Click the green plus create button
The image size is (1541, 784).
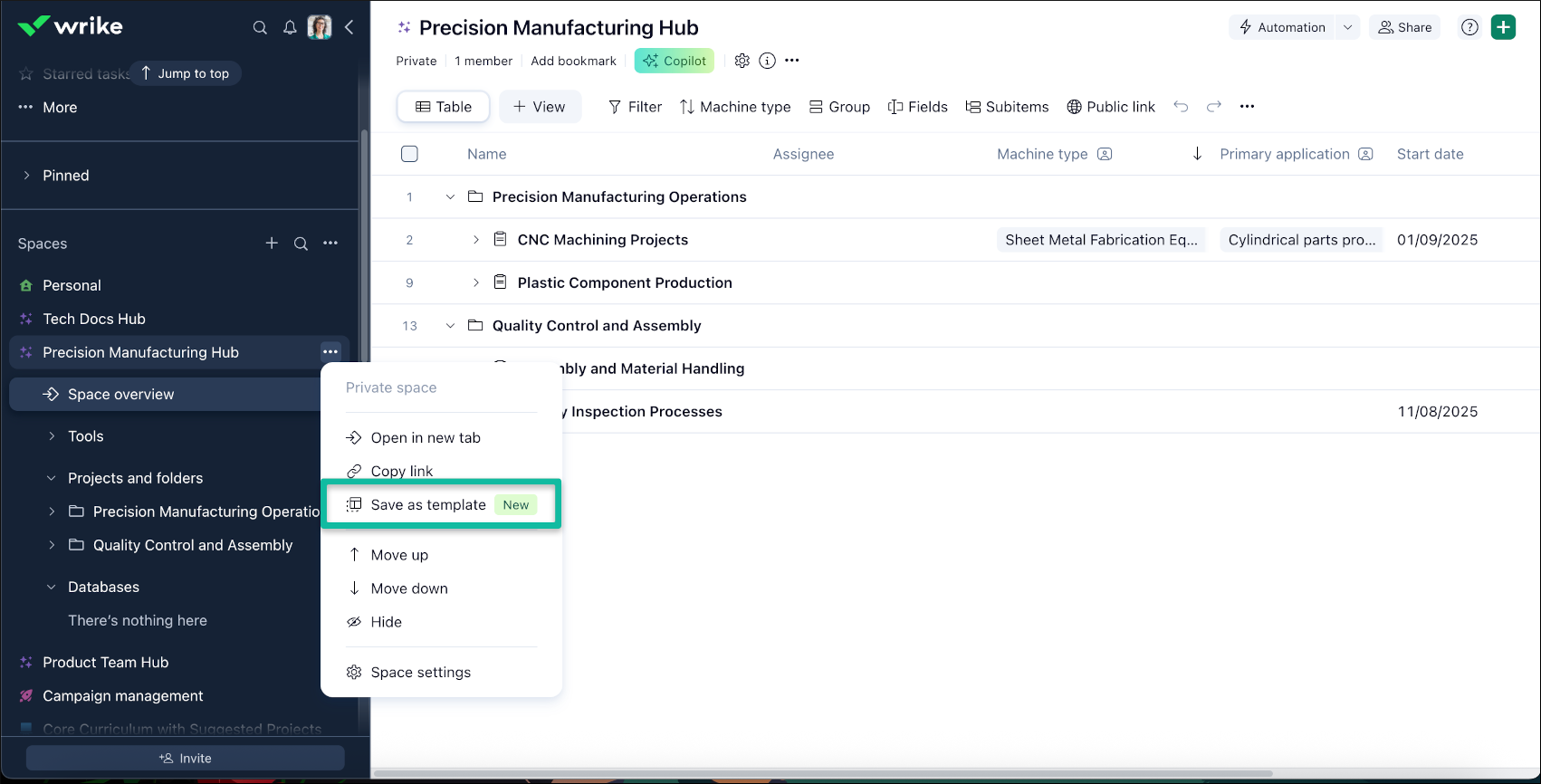(x=1503, y=27)
